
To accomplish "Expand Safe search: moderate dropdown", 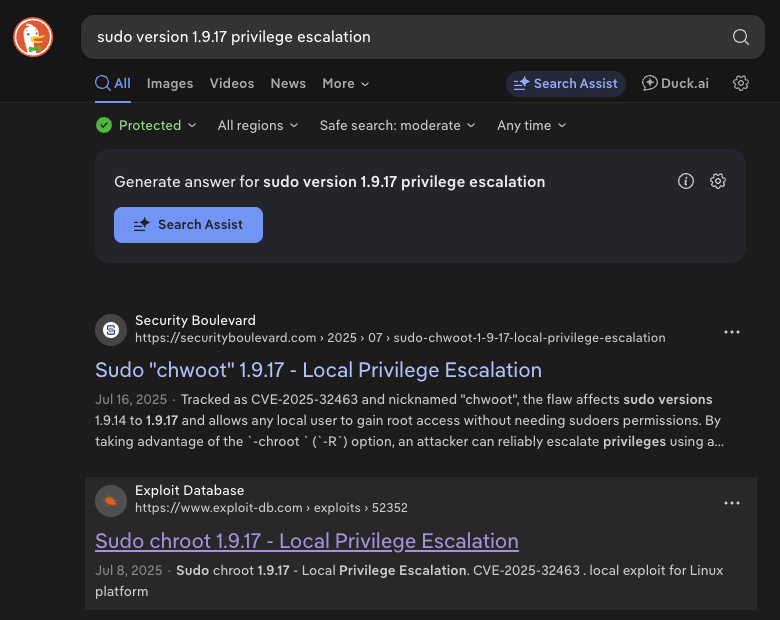I will point(398,126).
